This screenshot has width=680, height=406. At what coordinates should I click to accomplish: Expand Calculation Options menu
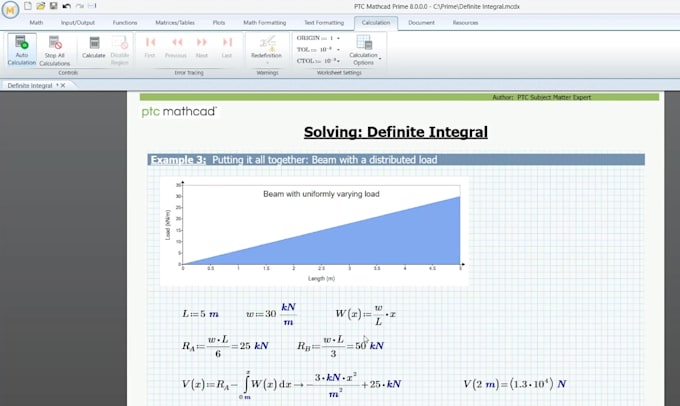(x=364, y=50)
